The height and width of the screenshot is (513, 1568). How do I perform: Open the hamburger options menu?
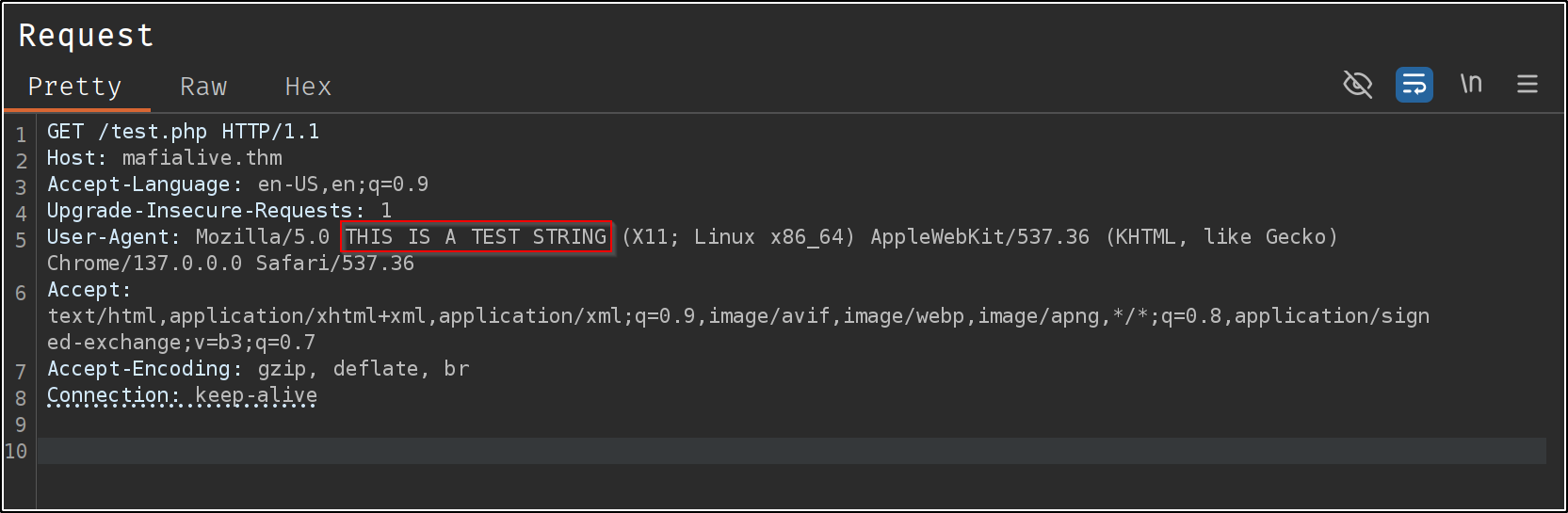pos(1528,85)
